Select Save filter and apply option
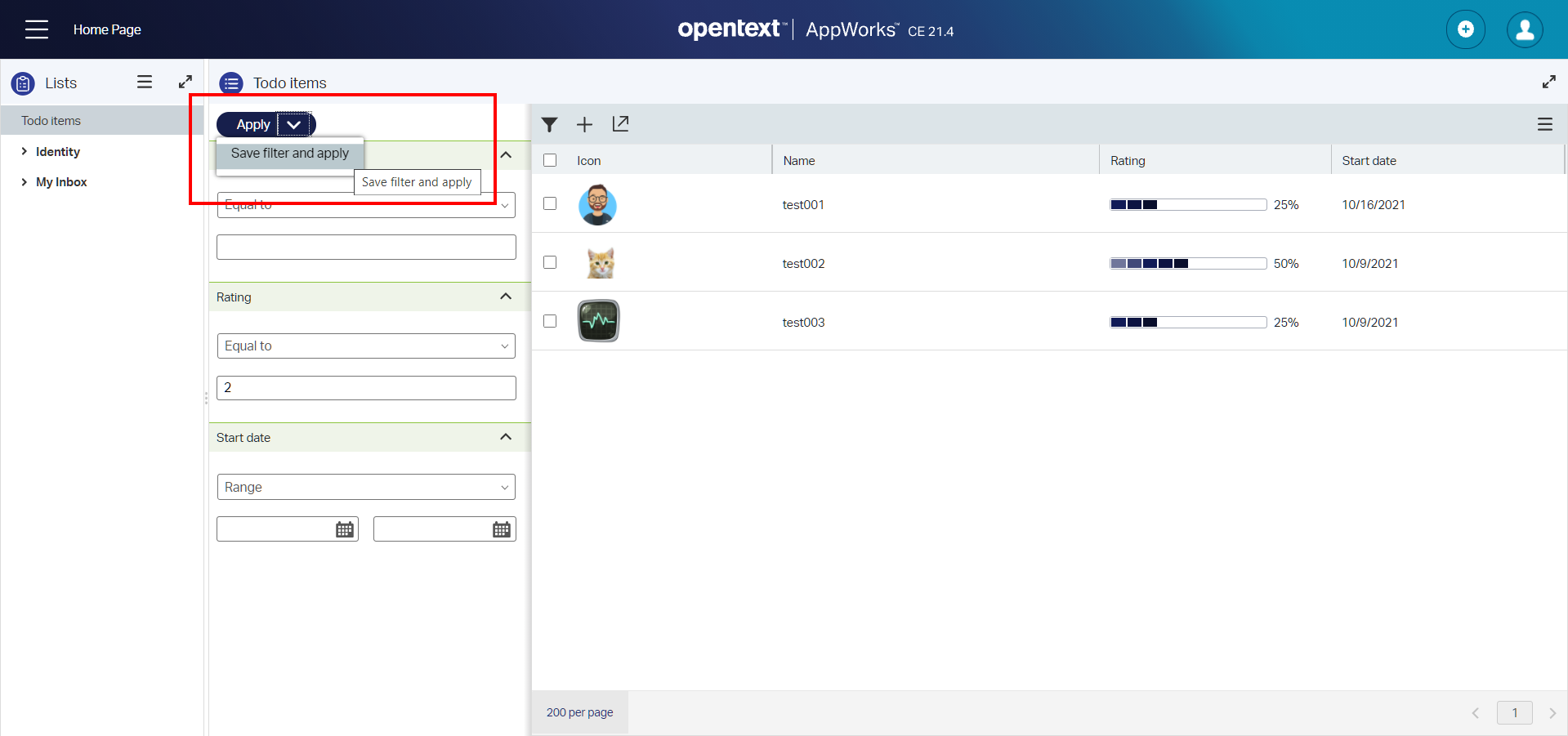 click(289, 154)
